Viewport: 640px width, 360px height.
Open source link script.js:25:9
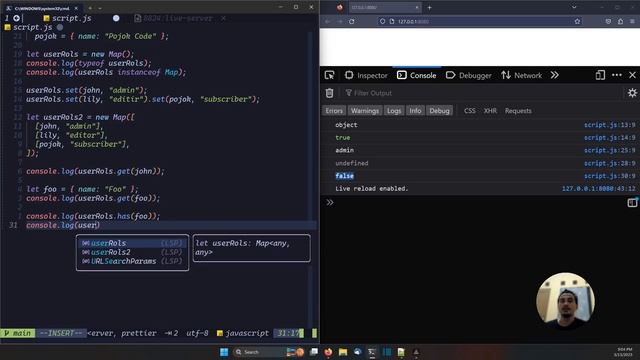(x=609, y=150)
